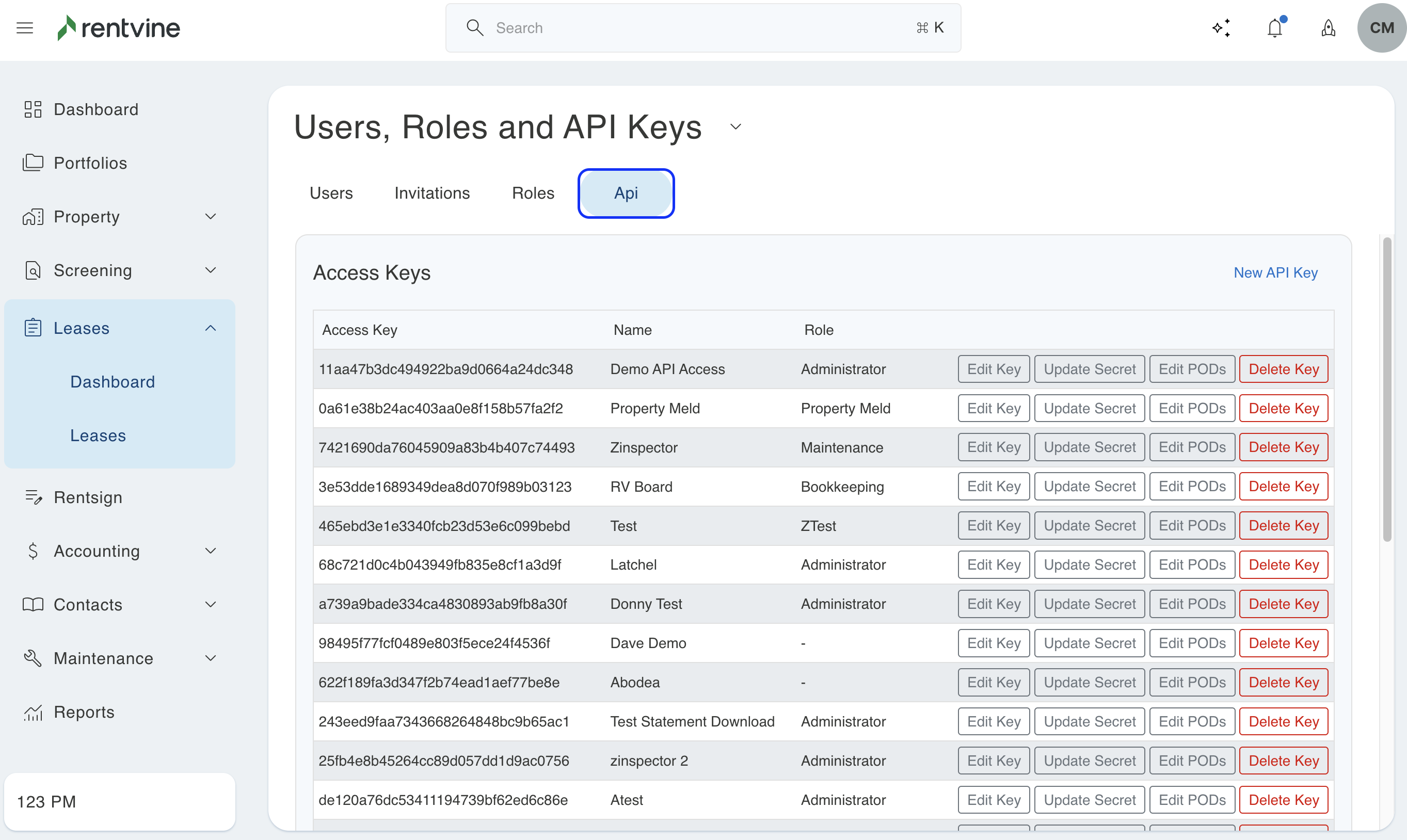Open the page title dropdown arrow
The width and height of the screenshot is (1407, 840).
736,127
